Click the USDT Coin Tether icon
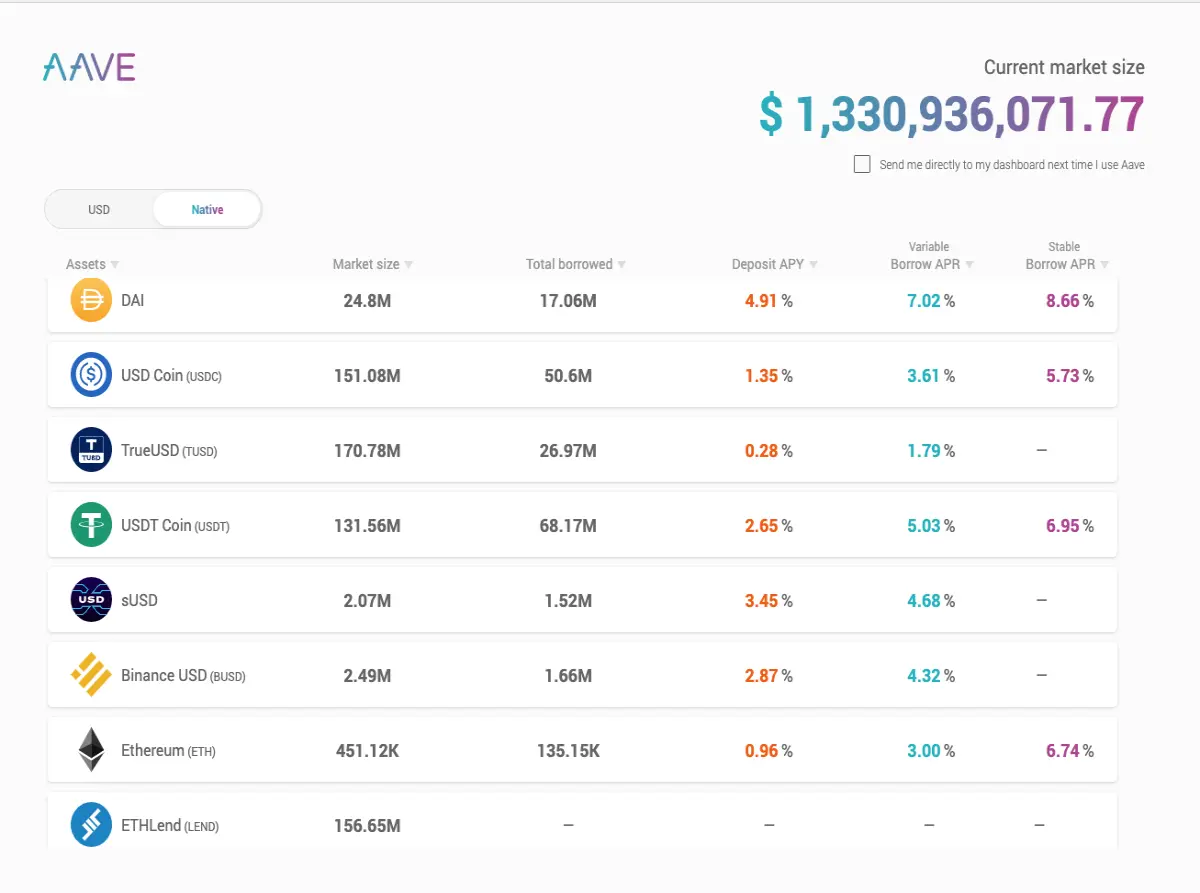1200x893 pixels. point(91,525)
